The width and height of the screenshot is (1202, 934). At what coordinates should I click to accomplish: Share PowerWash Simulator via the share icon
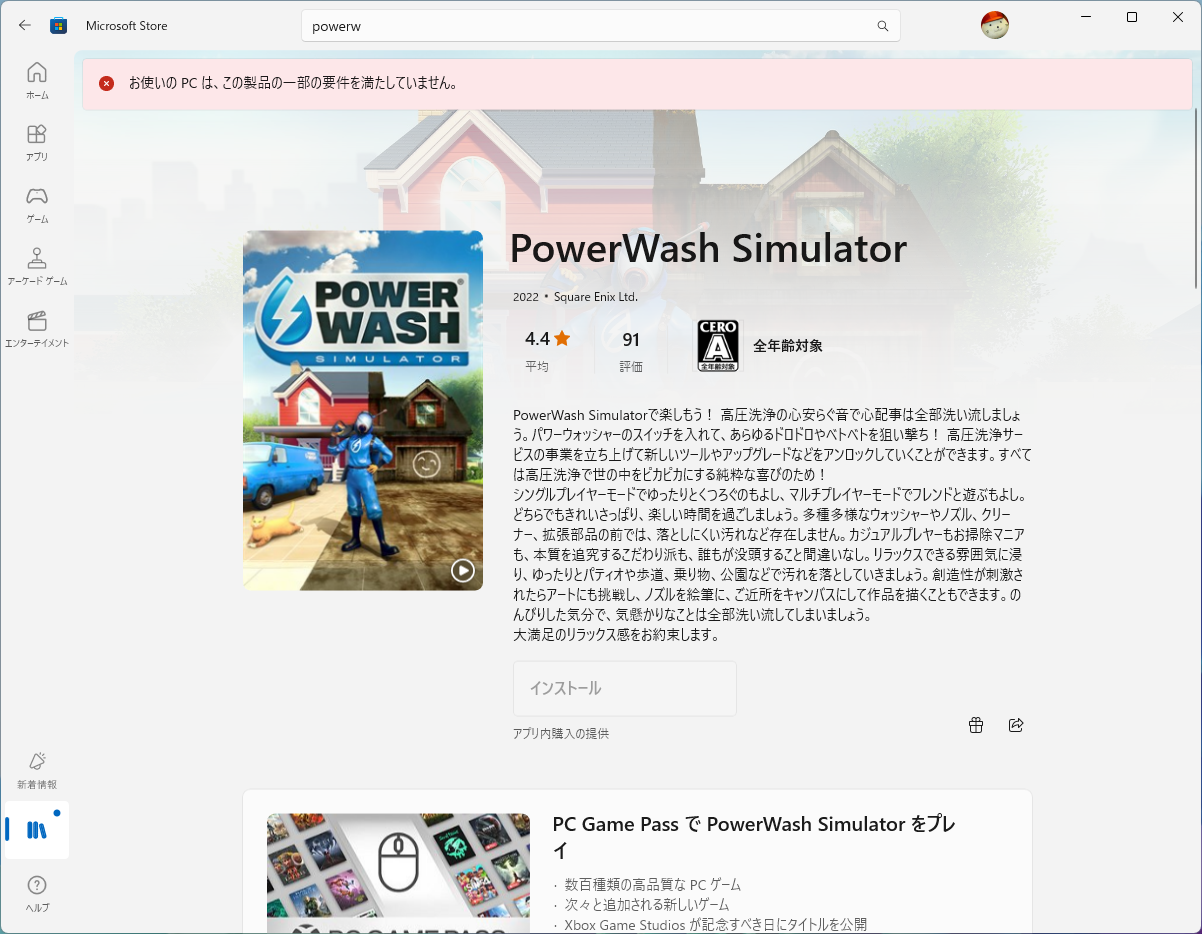(x=1016, y=724)
